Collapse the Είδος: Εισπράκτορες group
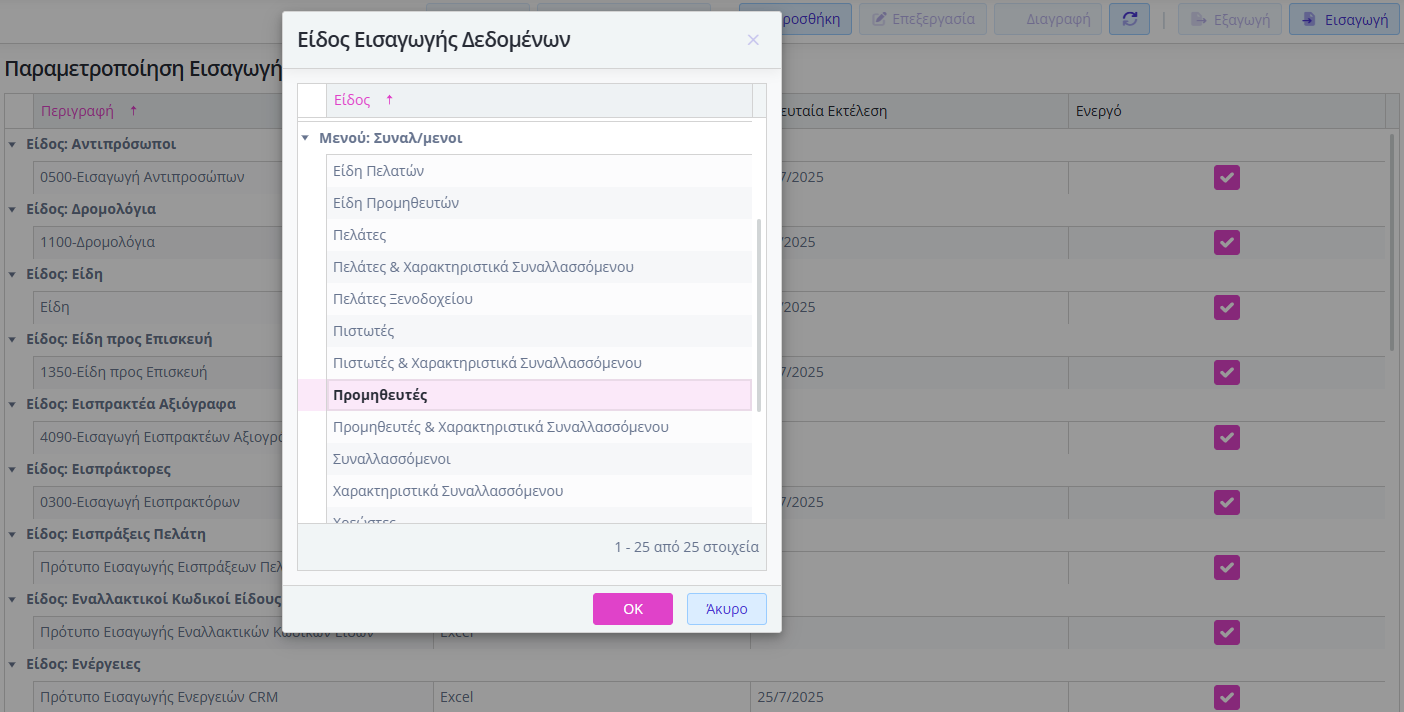The height and width of the screenshot is (712, 1404). click(x=12, y=469)
